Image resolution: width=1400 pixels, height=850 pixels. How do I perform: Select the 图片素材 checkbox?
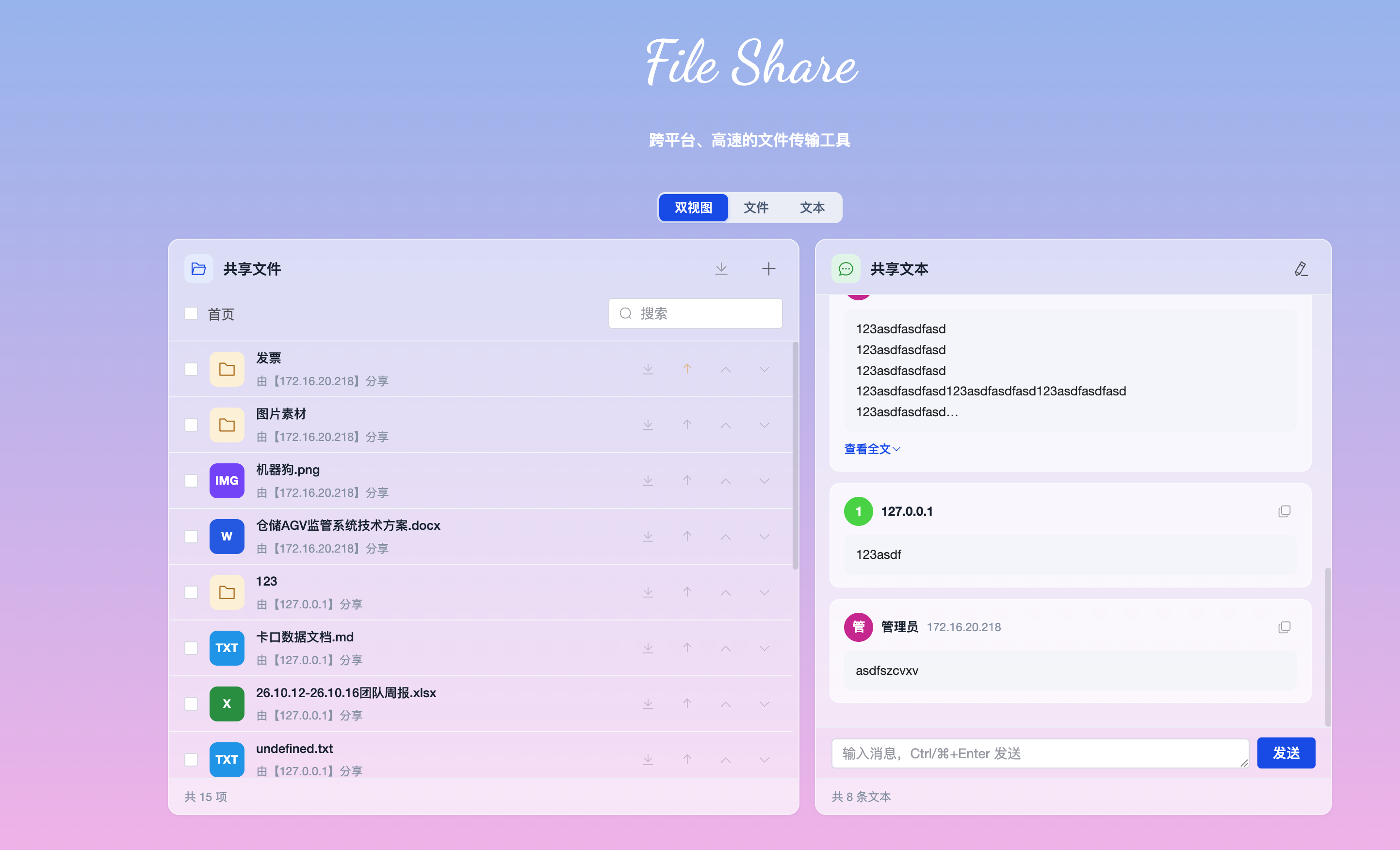[191, 425]
